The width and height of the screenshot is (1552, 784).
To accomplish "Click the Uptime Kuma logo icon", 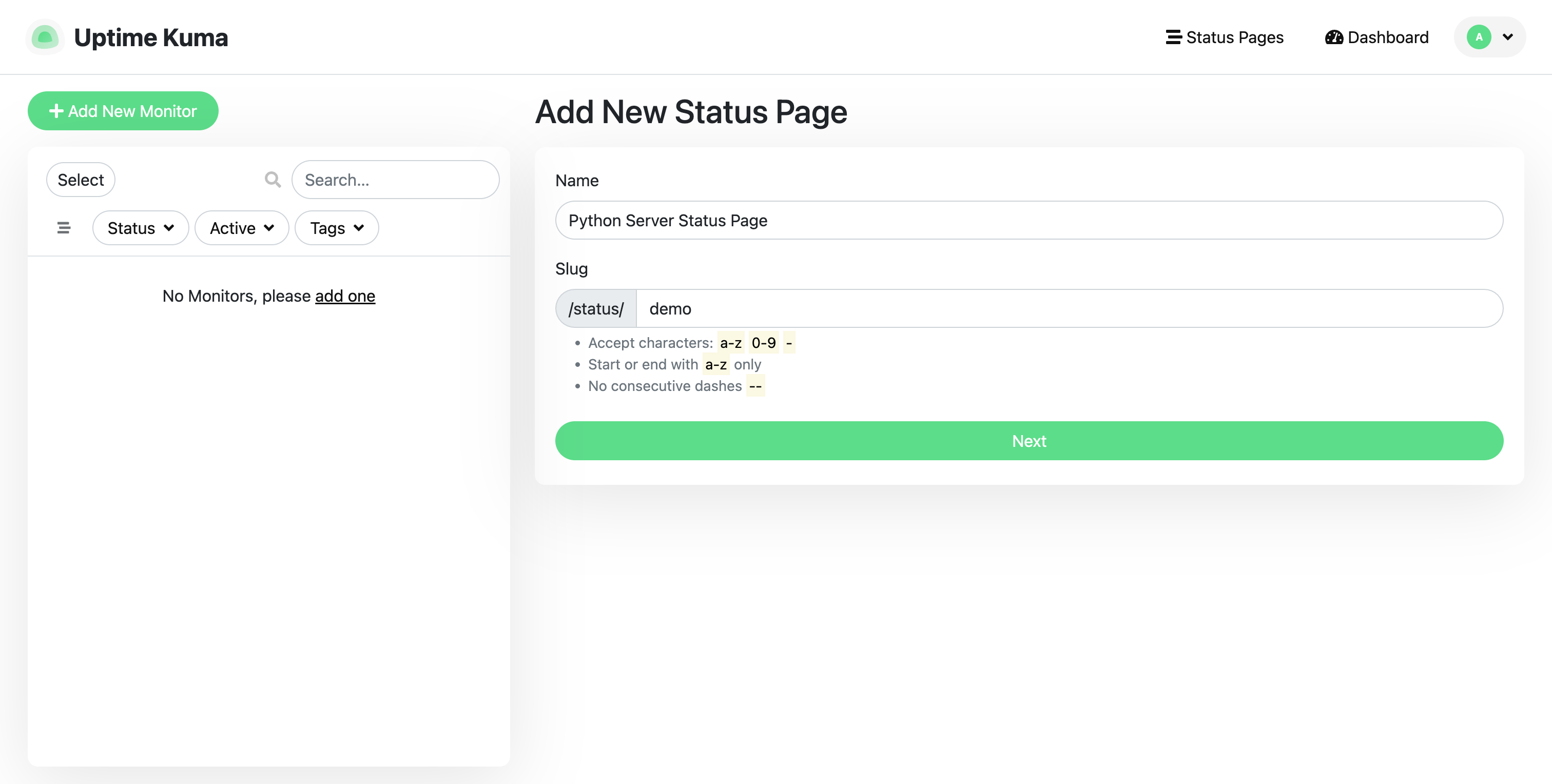I will 45,37.
